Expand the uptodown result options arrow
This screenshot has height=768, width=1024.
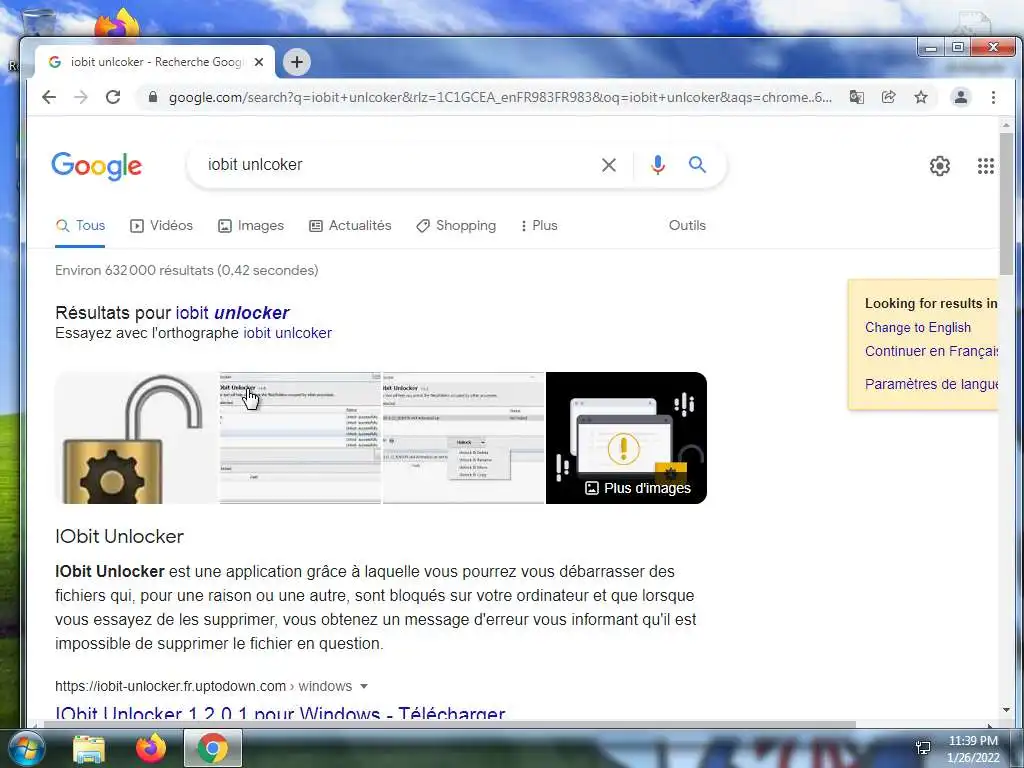[x=364, y=686]
